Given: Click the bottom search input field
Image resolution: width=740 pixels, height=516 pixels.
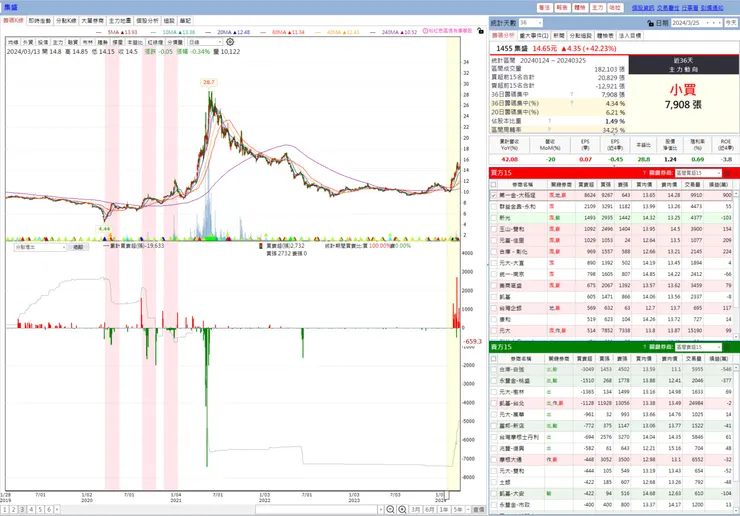Looking at the screenshot, I should [316, 509].
